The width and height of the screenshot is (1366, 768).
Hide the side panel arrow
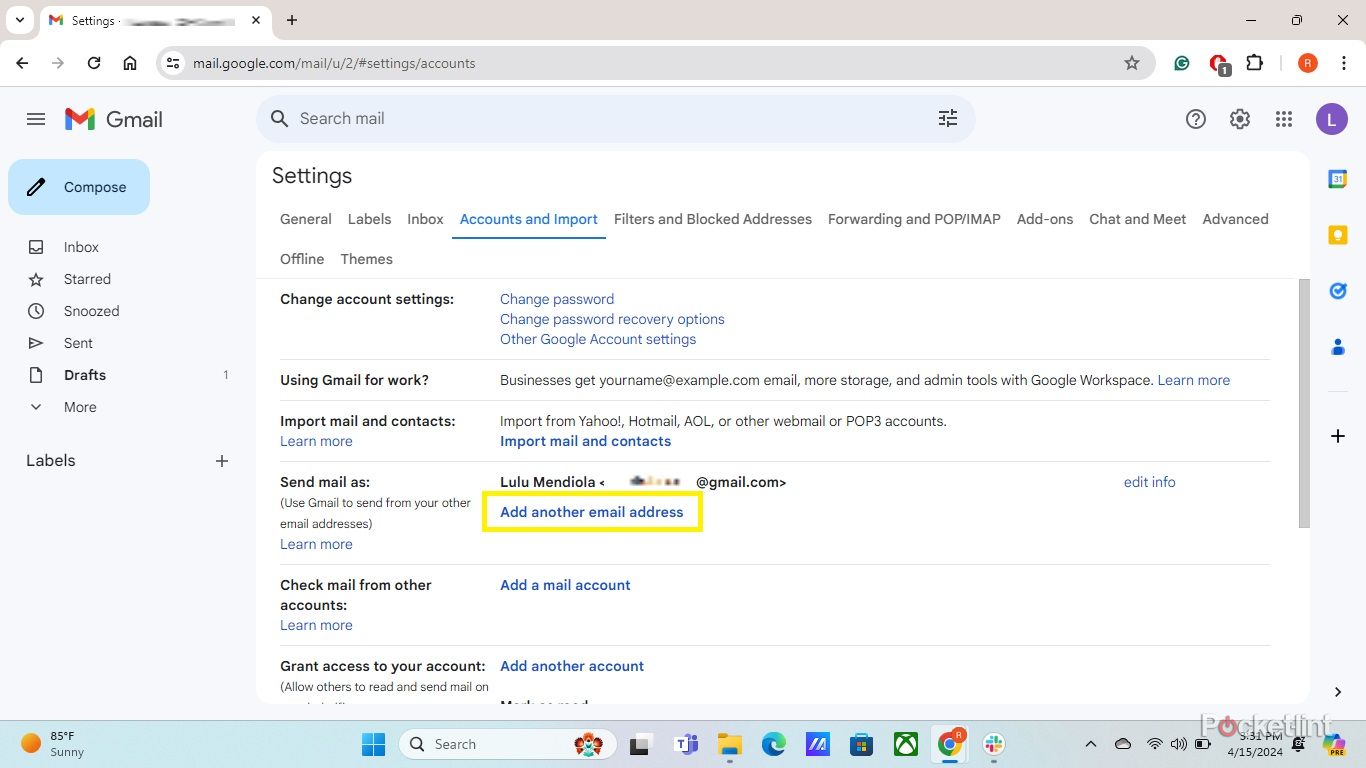[x=1337, y=692]
